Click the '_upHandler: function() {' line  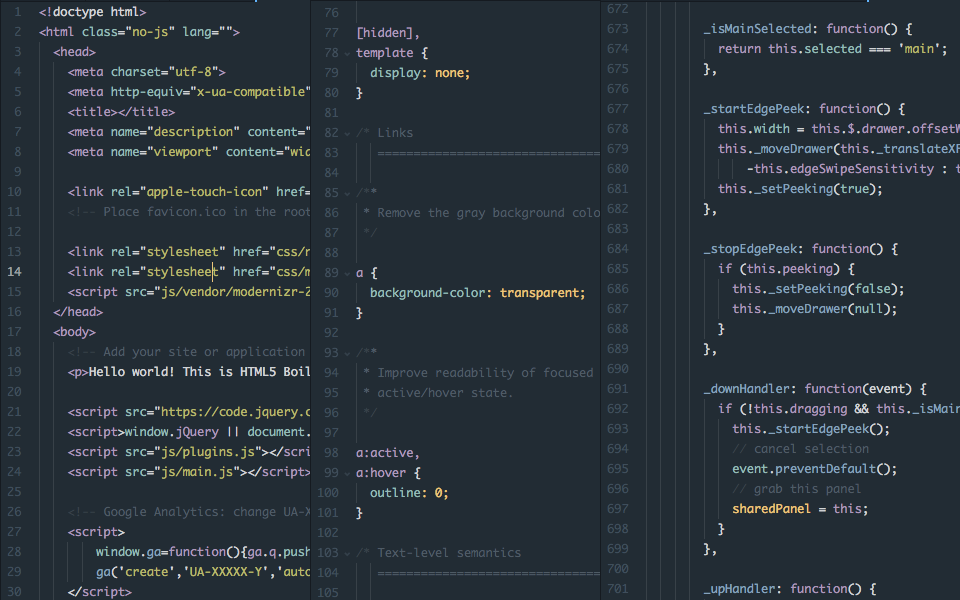click(x=790, y=589)
